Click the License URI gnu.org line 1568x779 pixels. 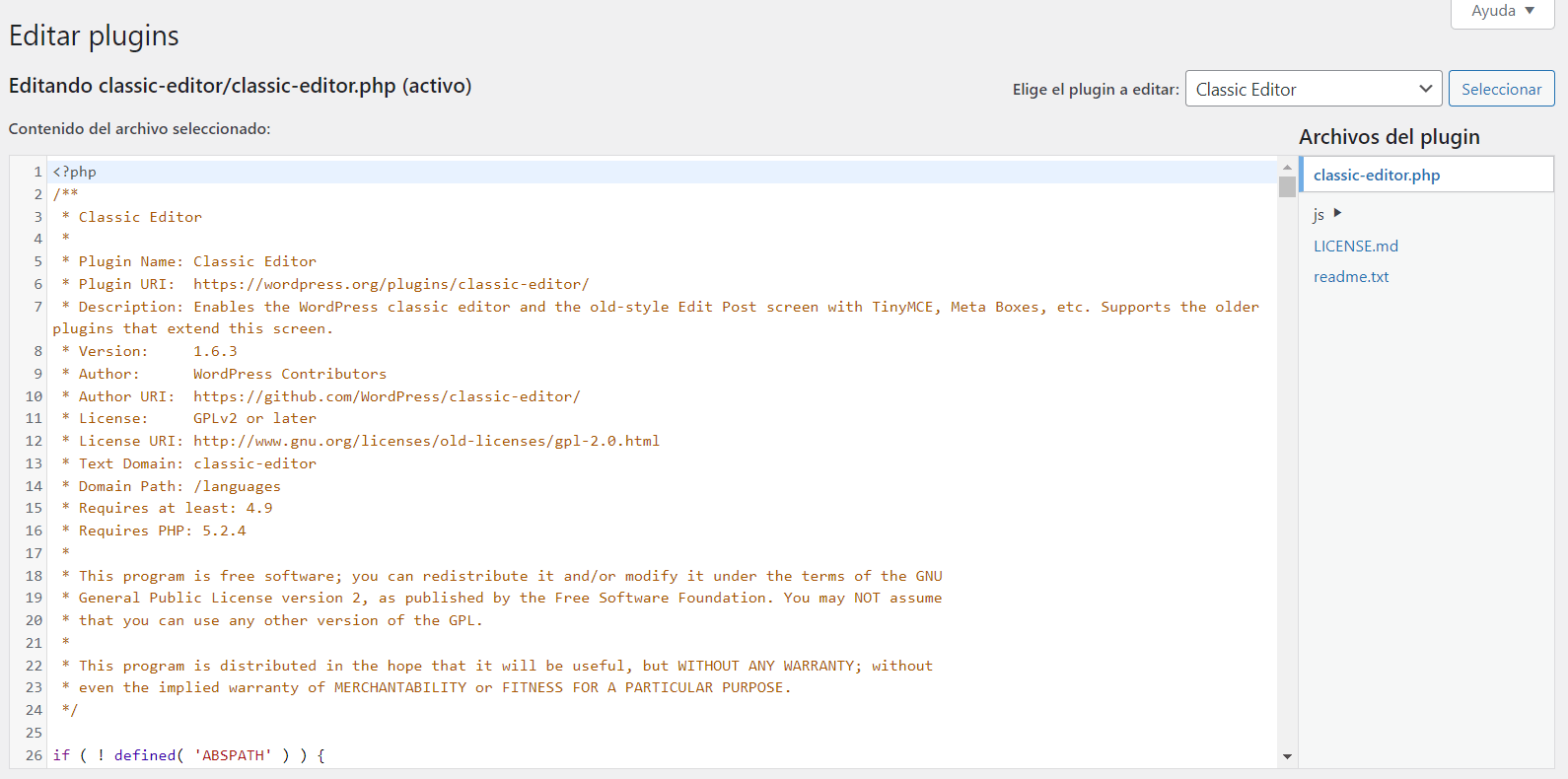coord(360,441)
